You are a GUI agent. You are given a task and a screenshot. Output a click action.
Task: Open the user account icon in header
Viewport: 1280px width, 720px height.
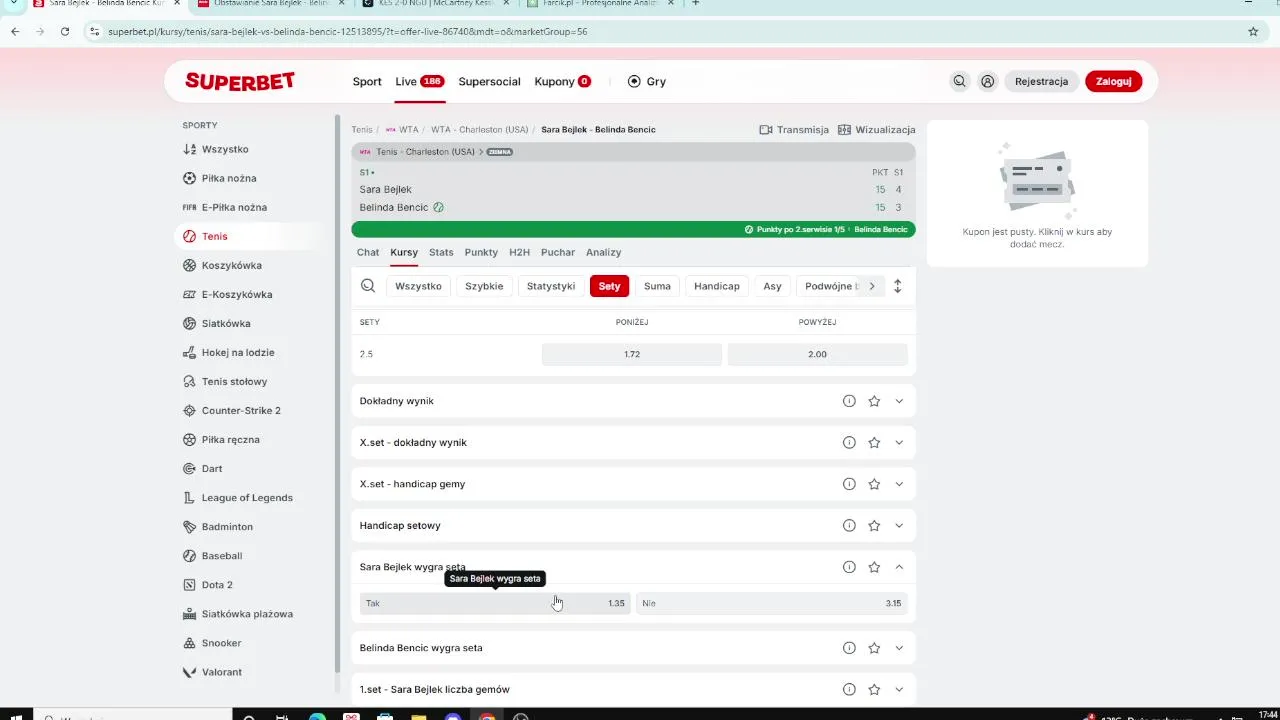click(x=987, y=82)
